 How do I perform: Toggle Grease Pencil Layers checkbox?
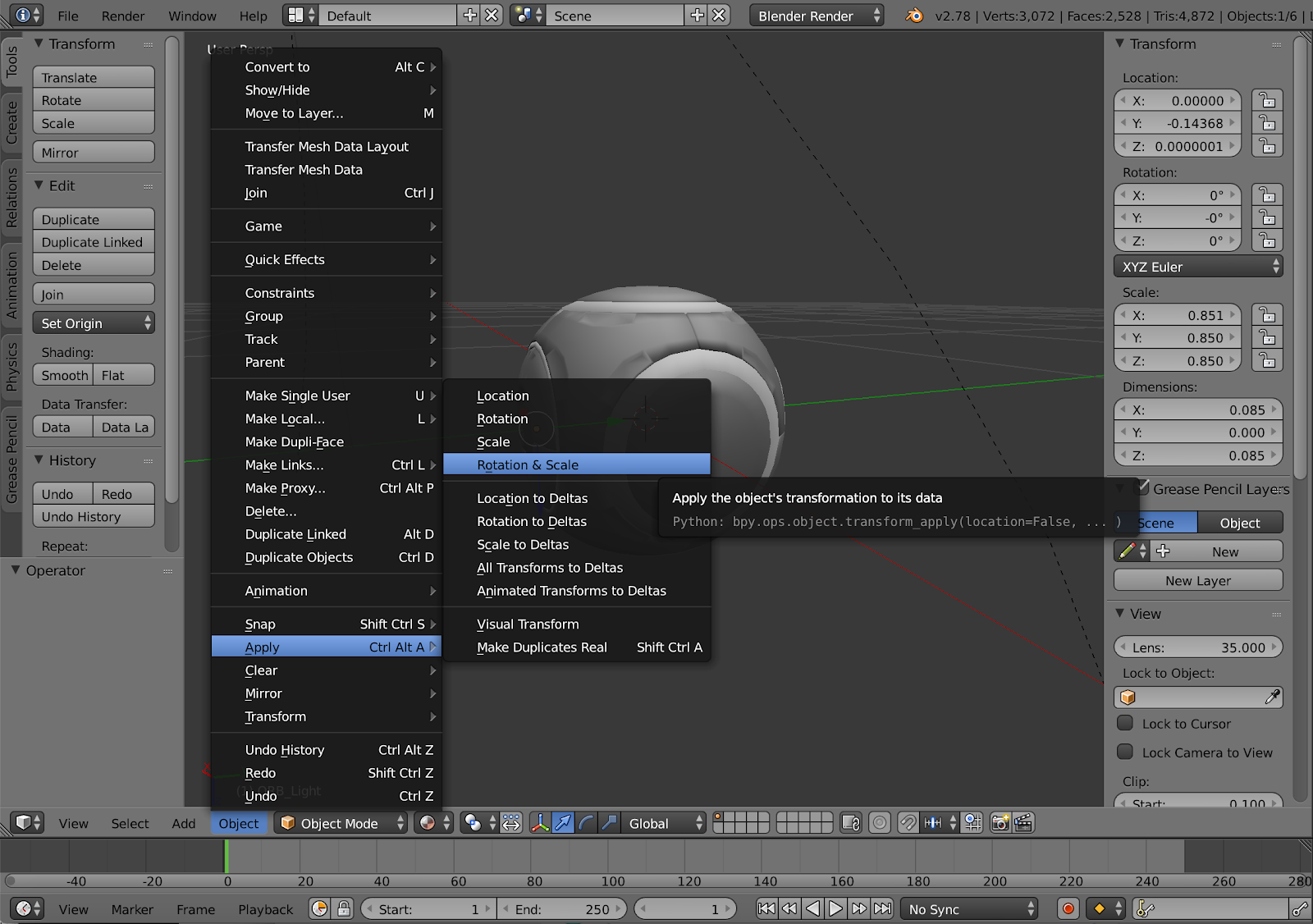pos(1141,487)
